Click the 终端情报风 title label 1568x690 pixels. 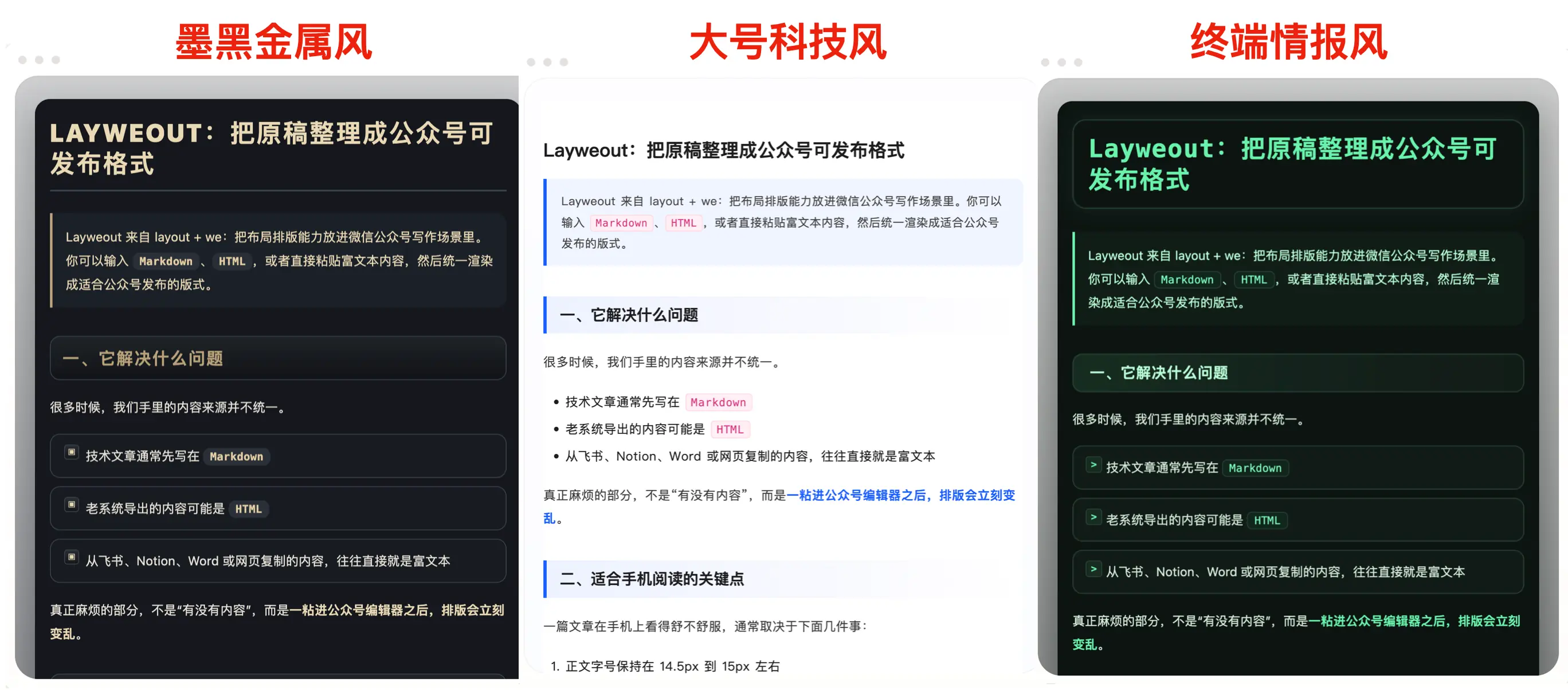1288,41
